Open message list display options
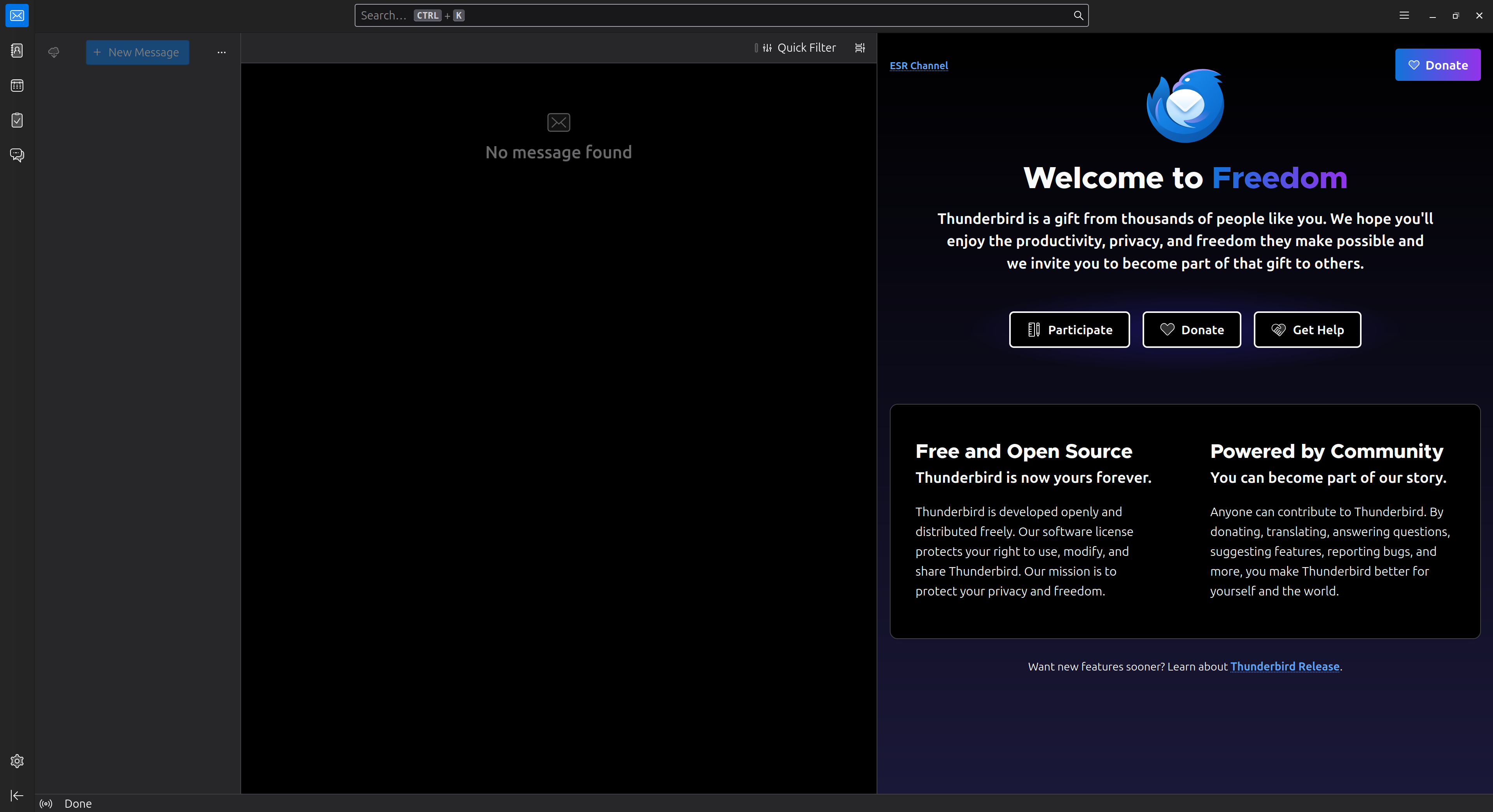Viewport: 1493px width, 812px height. coord(860,48)
